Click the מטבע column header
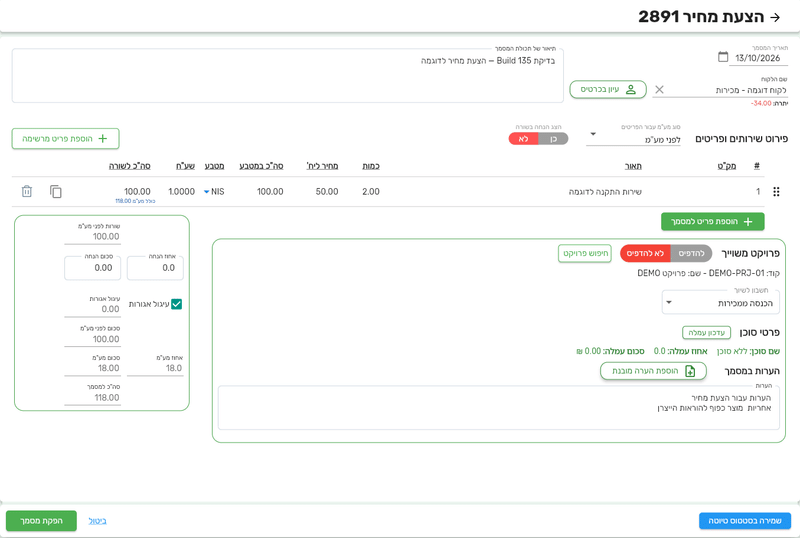 pyautogui.click(x=214, y=166)
